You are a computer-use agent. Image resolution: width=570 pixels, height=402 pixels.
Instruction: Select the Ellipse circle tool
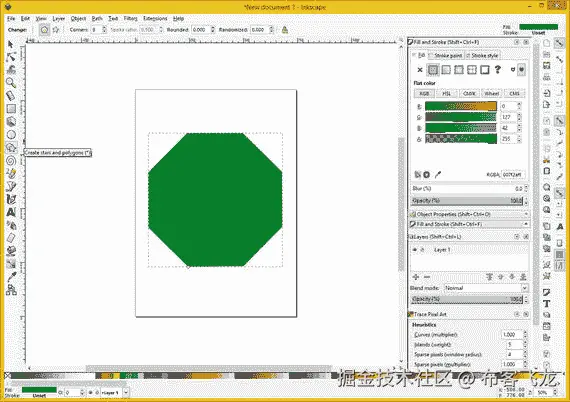(11, 134)
